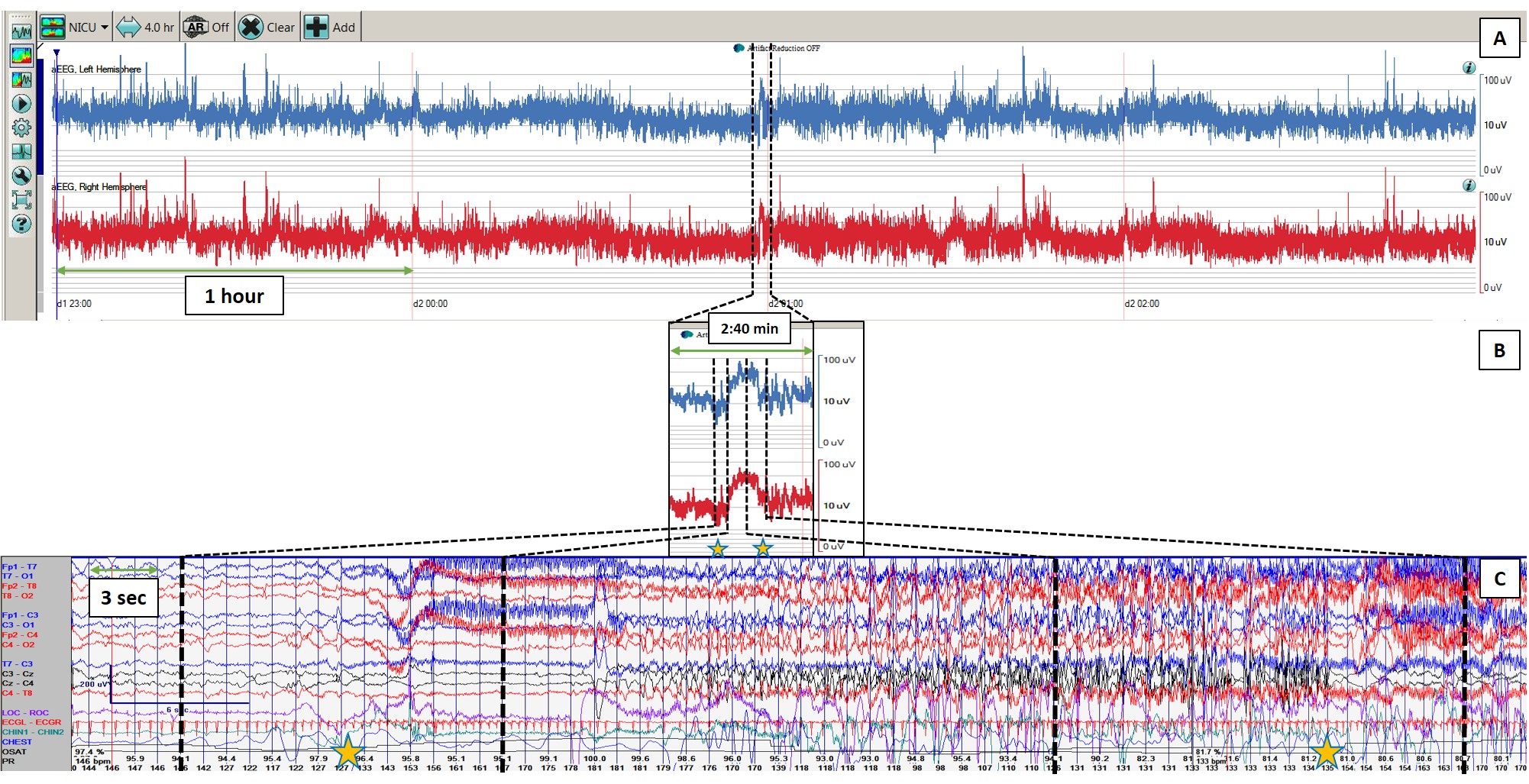Screen dimensions: 1529x784
Task: Click the info icon for right hemisphere aEEG
Action: 1469,186
